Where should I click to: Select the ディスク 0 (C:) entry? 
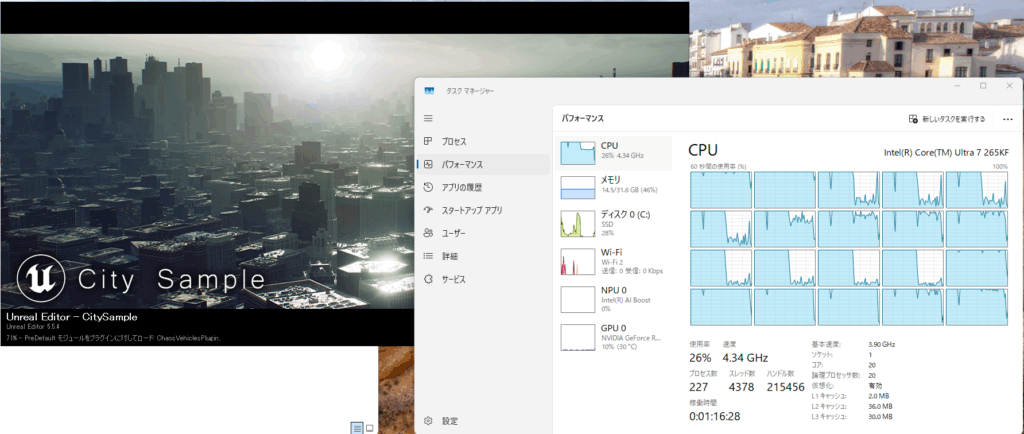pos(613,223)
